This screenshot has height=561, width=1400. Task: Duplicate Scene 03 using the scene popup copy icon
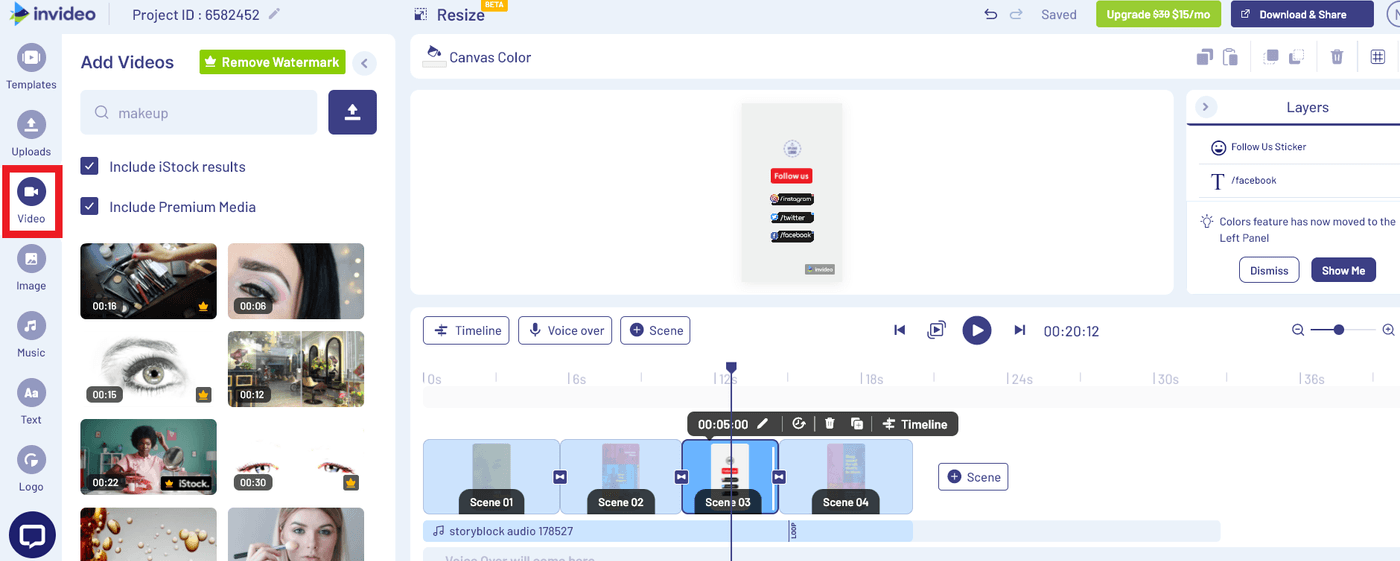point(857,424)
